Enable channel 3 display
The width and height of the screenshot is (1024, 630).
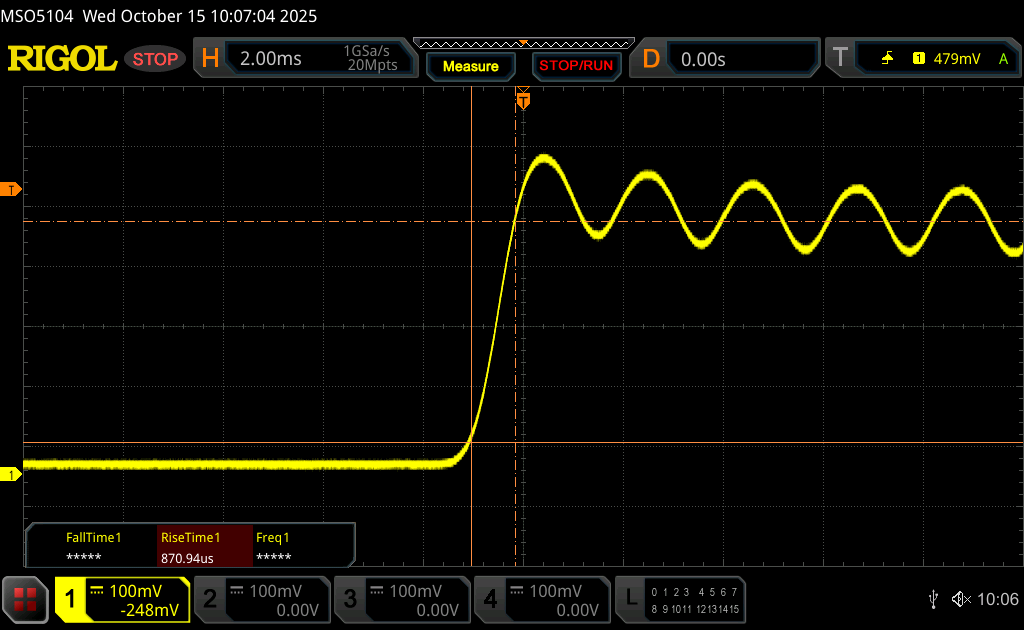click(402, 599)
